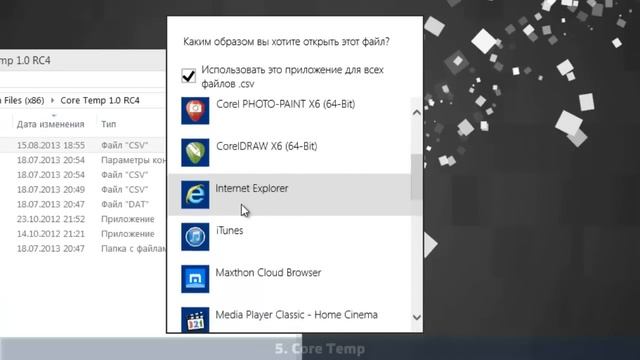This screenshot has height=360, width=640.
Task: Select Explorer row dated 18.07.2013 20:49
Action: click(83, 189)
